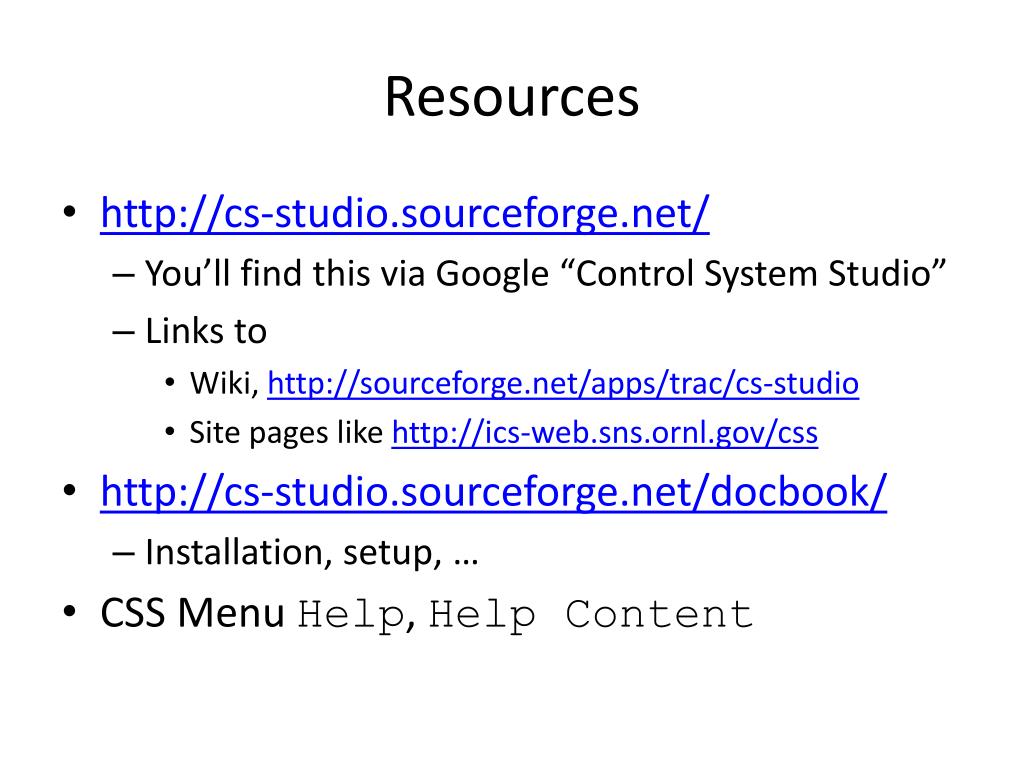Click the "Resources" slide title

(512, 97)
